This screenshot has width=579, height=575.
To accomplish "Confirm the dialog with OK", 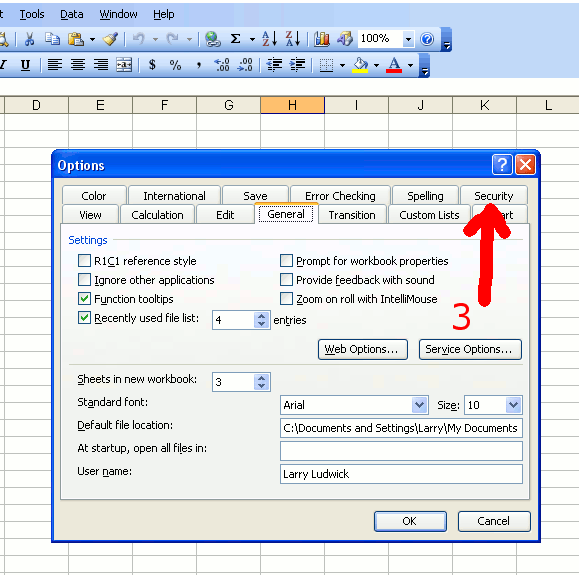I will pos(410,521).
